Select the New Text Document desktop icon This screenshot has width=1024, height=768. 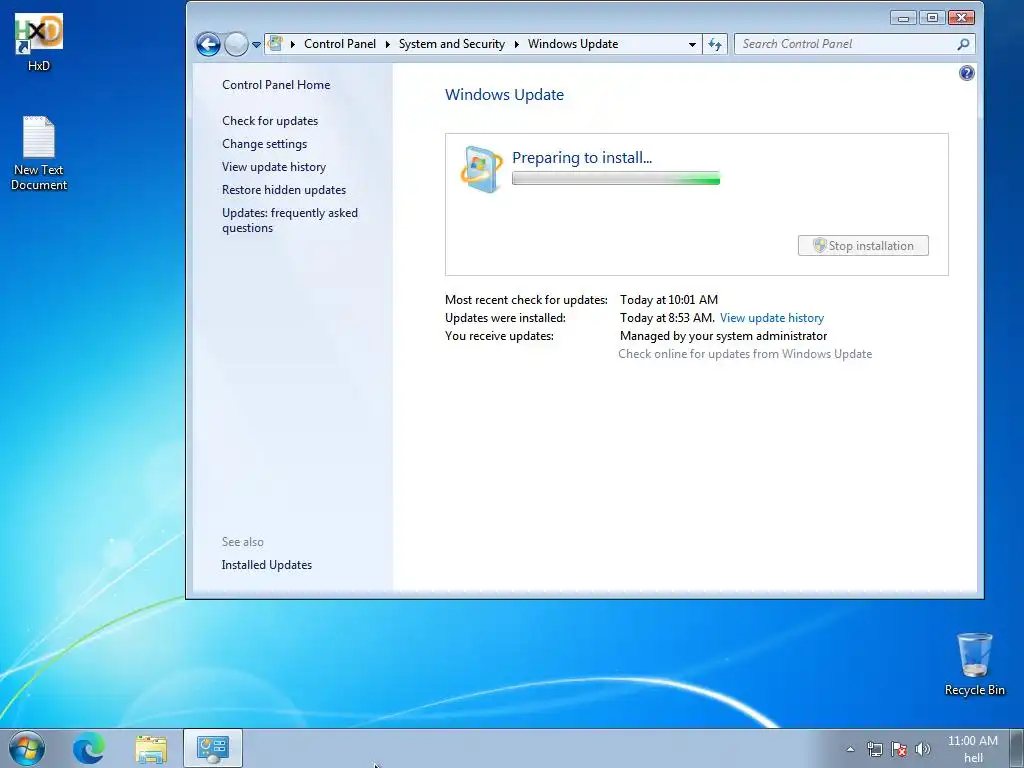pos(39,153)
